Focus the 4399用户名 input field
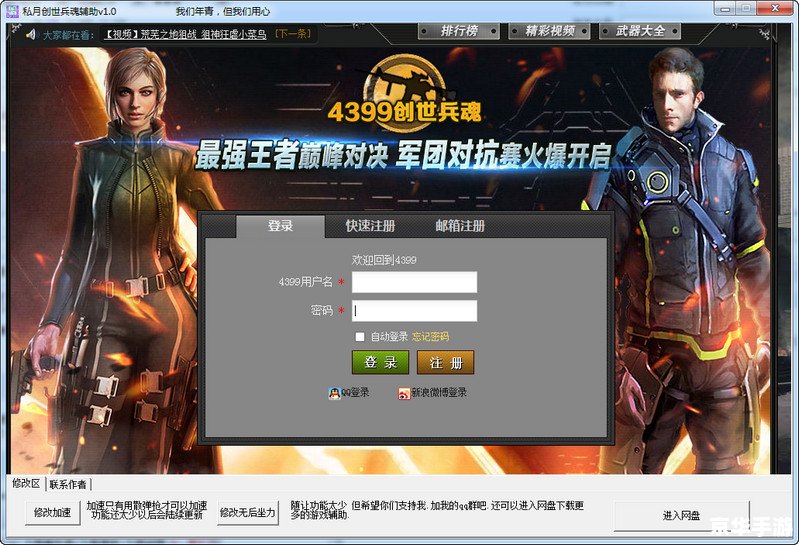The height and width of the screenshot is (545, 799). (x=414, y=282)
